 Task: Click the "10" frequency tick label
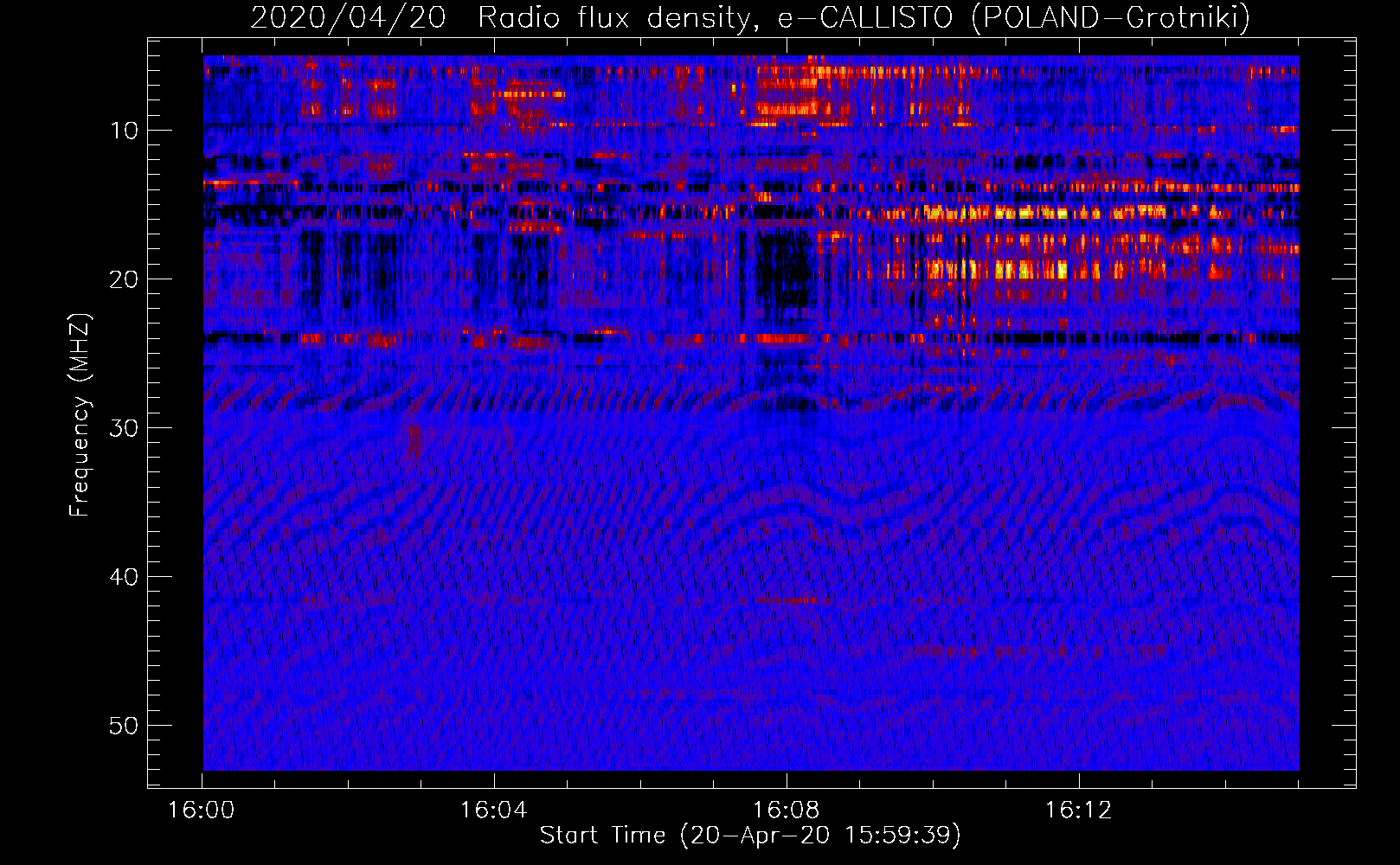point(125,131)
